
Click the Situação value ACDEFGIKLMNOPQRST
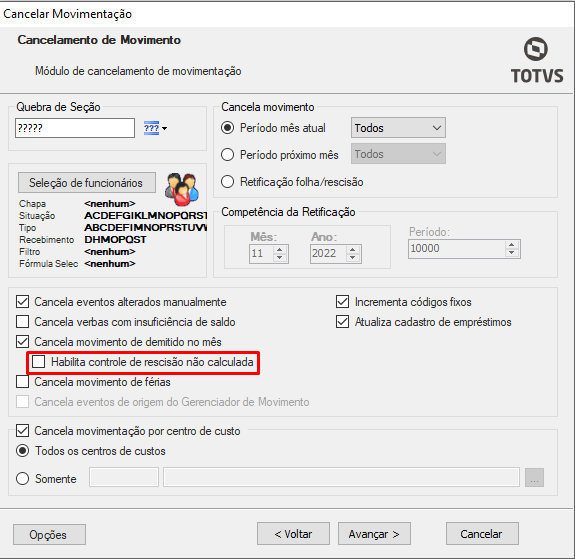point(146,216)
